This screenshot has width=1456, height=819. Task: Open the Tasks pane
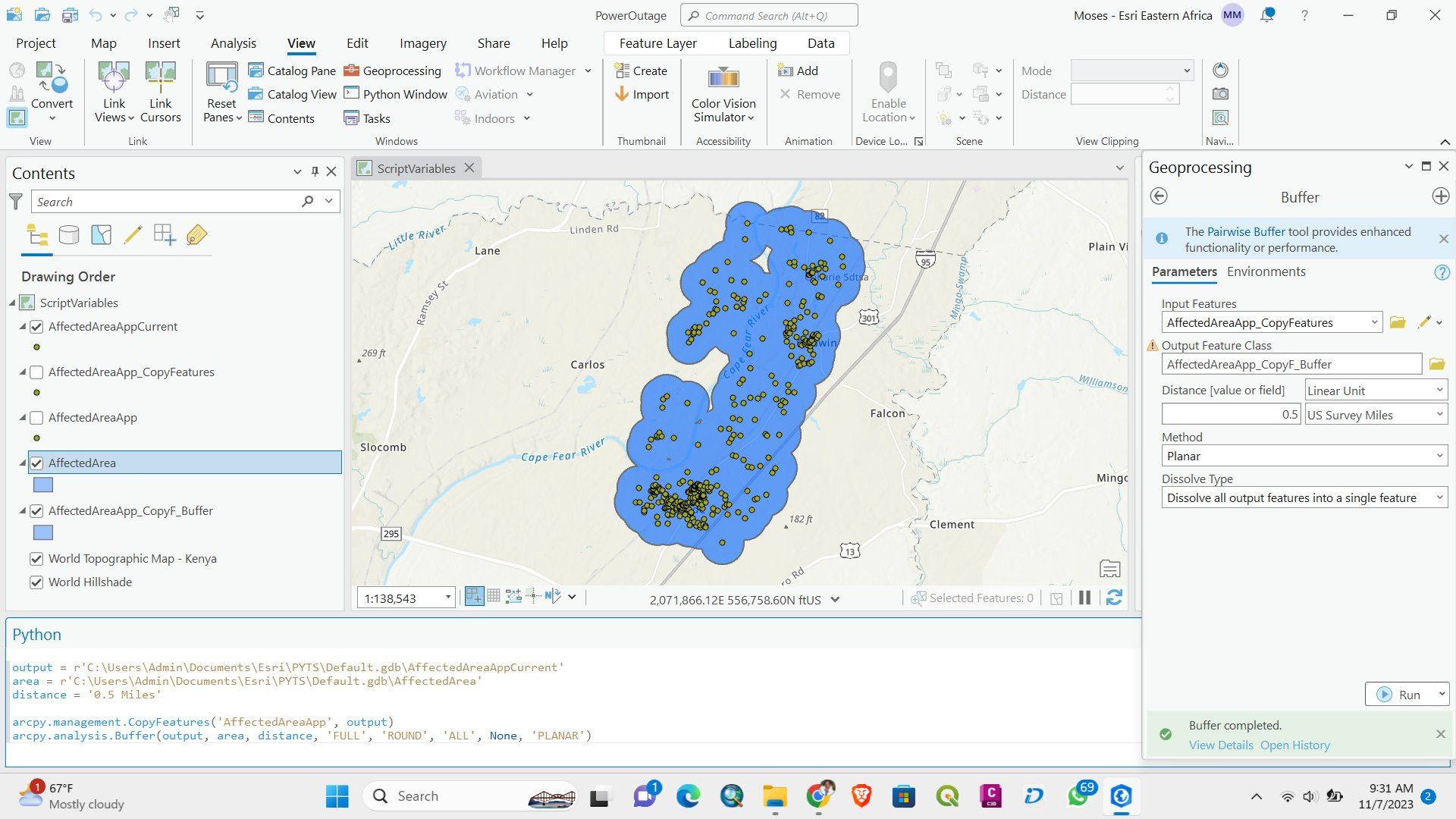click(x=367, y=118)
